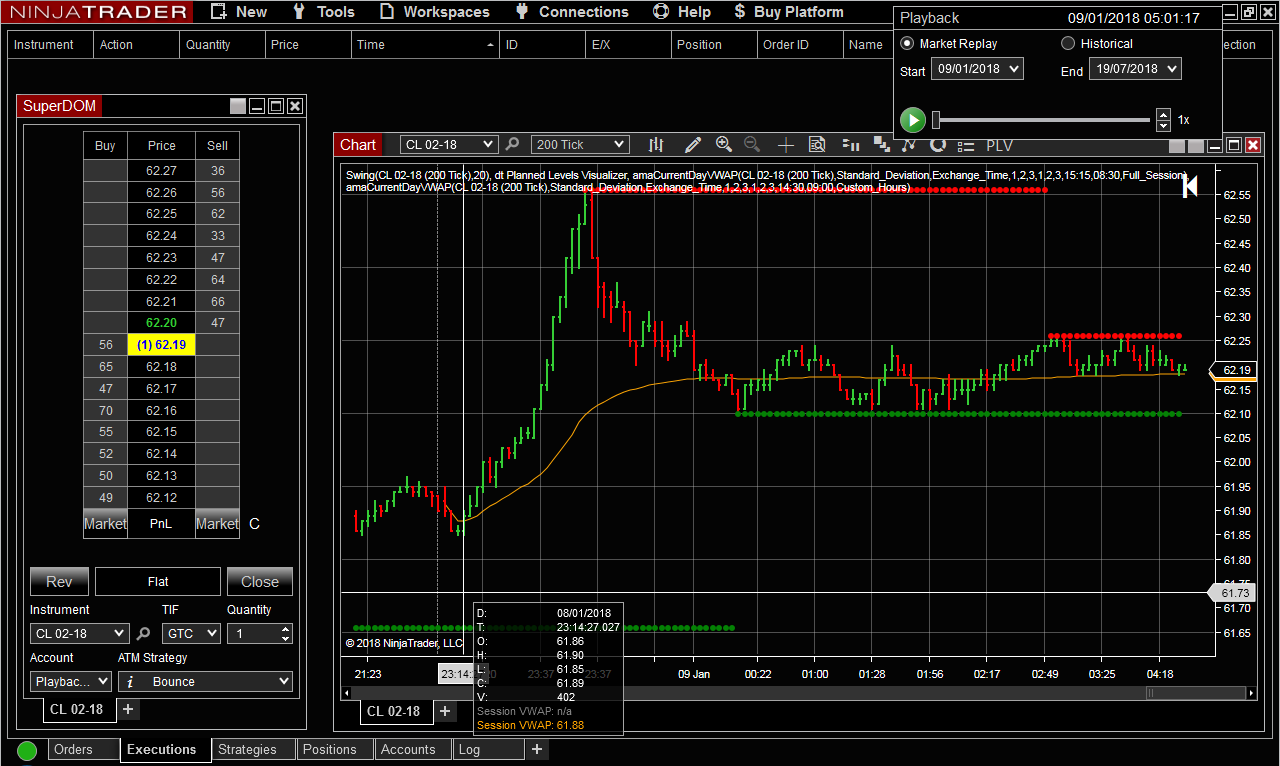Click buy size 56 at price 62.19
Image resolution: width=1280 pixels, height=766 pixels.
tap(105, 345)
